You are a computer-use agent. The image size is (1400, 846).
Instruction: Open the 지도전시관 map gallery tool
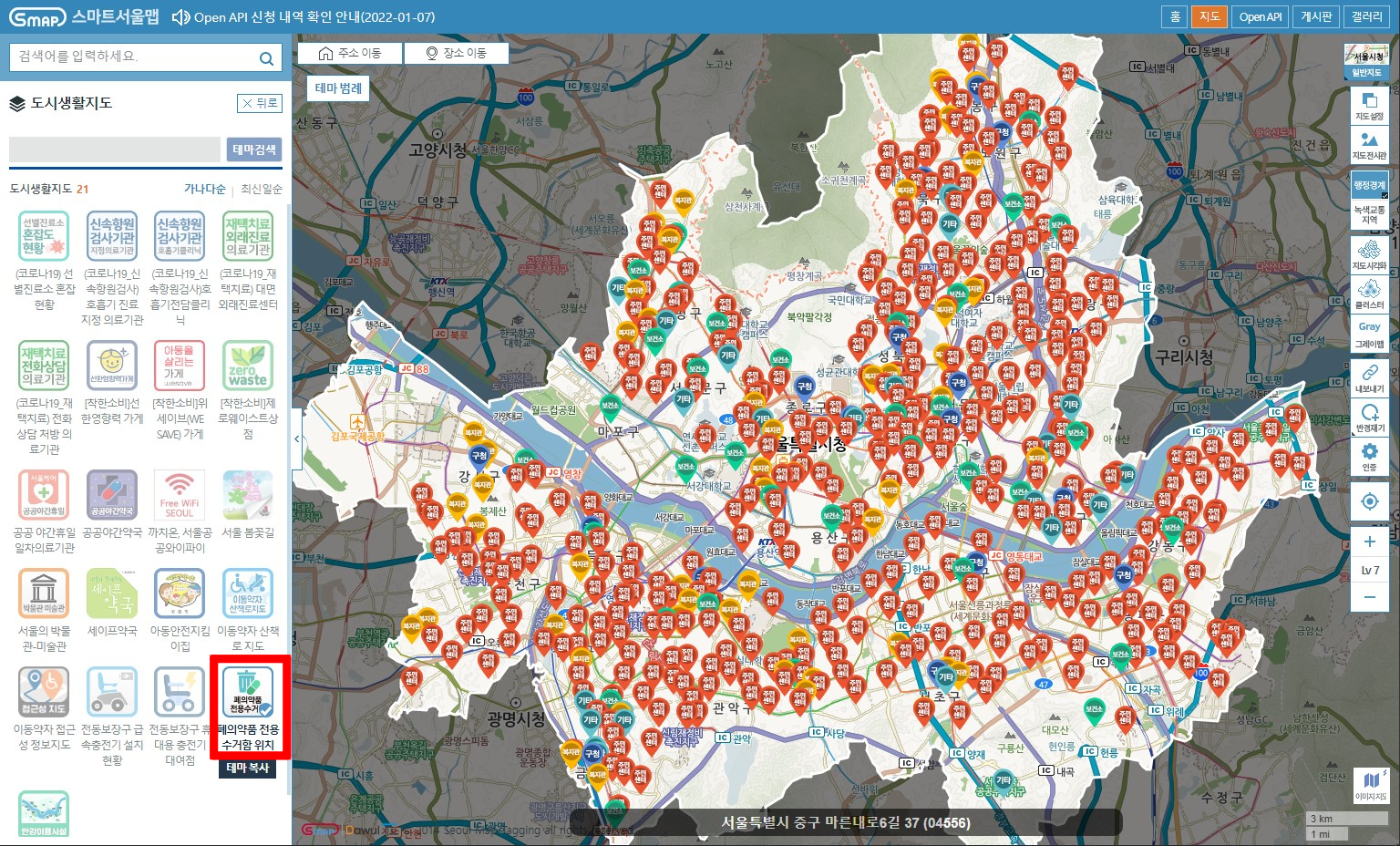(x=1369, y=145)
